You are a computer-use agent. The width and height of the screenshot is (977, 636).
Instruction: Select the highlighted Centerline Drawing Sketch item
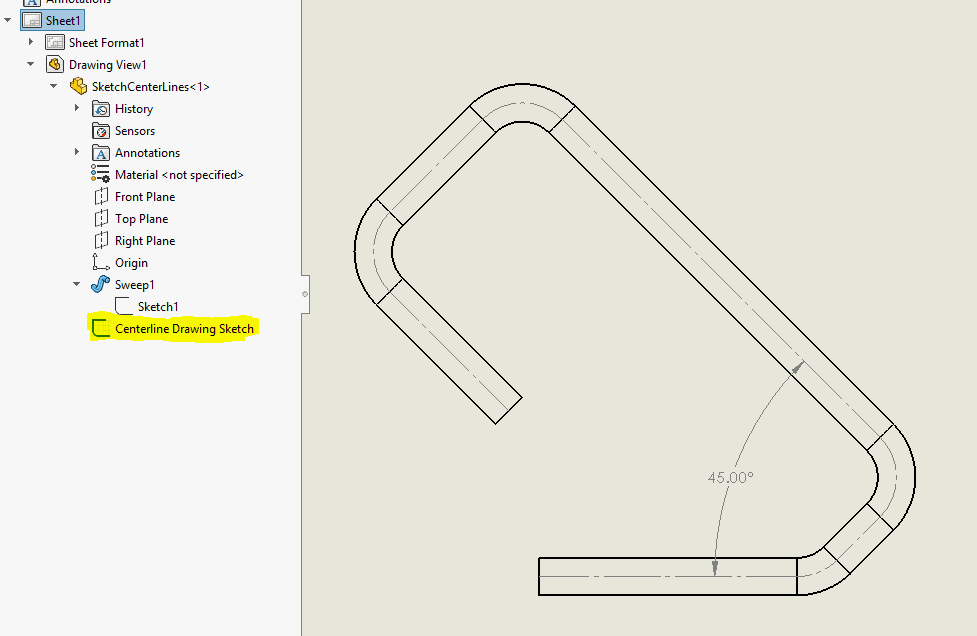point(184,329)
